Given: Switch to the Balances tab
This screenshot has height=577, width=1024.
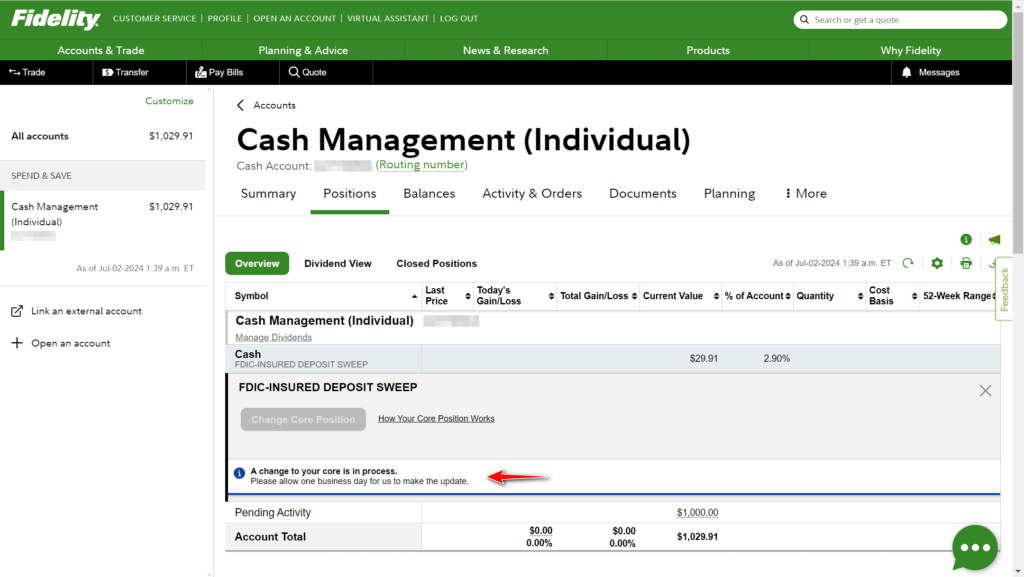Looking at the screenshot, I should click(x=429, y=193).
